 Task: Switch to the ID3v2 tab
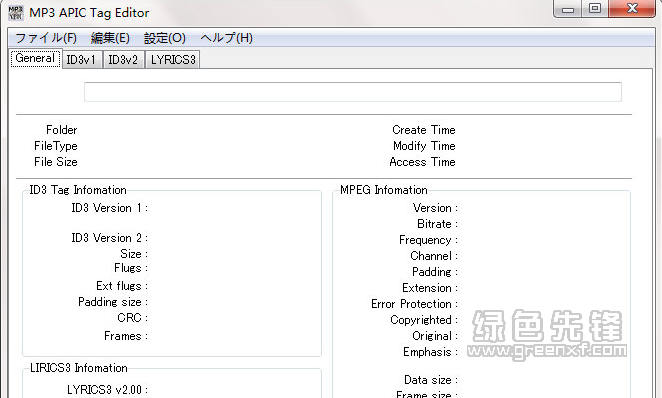pyautogui.click(x=123, y=60)
